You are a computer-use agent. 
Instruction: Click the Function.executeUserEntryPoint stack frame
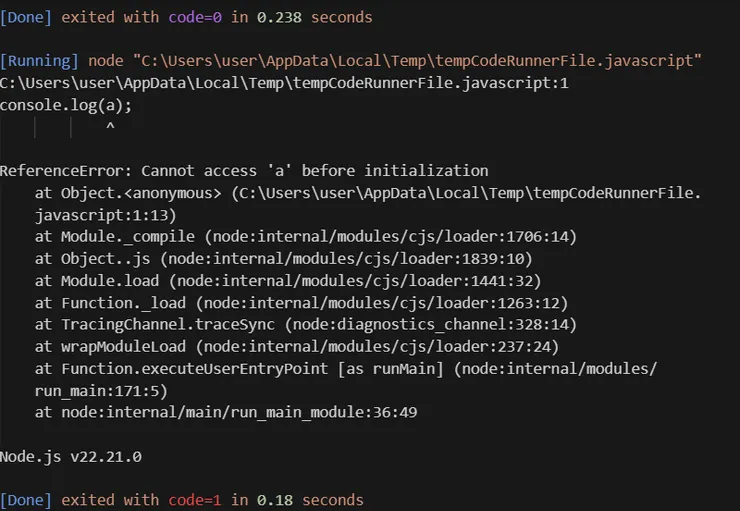click(345, 368)
